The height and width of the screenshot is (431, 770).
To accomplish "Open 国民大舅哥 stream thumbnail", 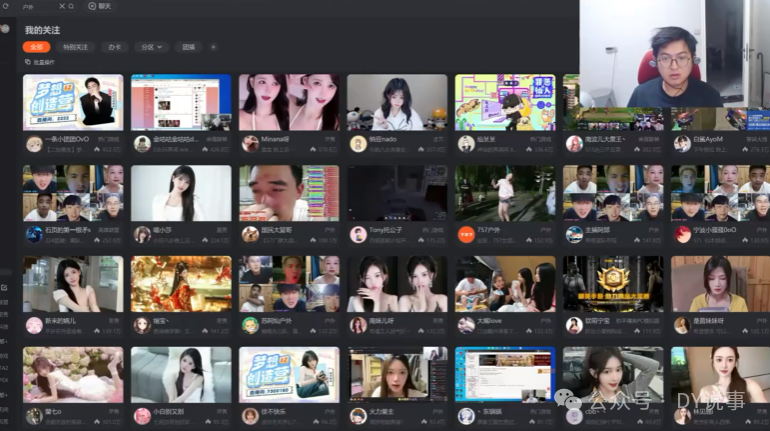I will click(x=289, y=193).
